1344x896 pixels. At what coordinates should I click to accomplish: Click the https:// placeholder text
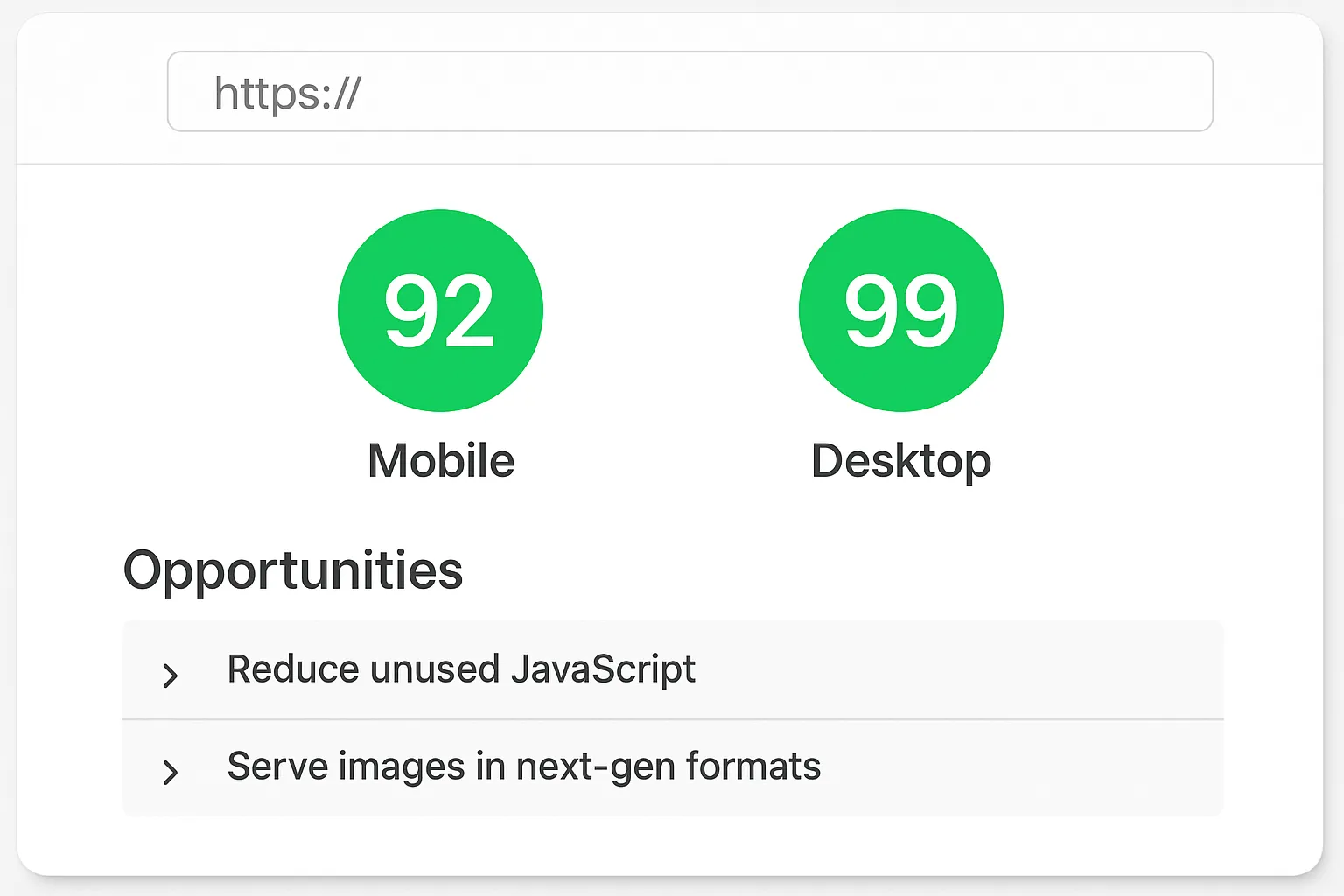pyautogui.click(x=288, y=93)
